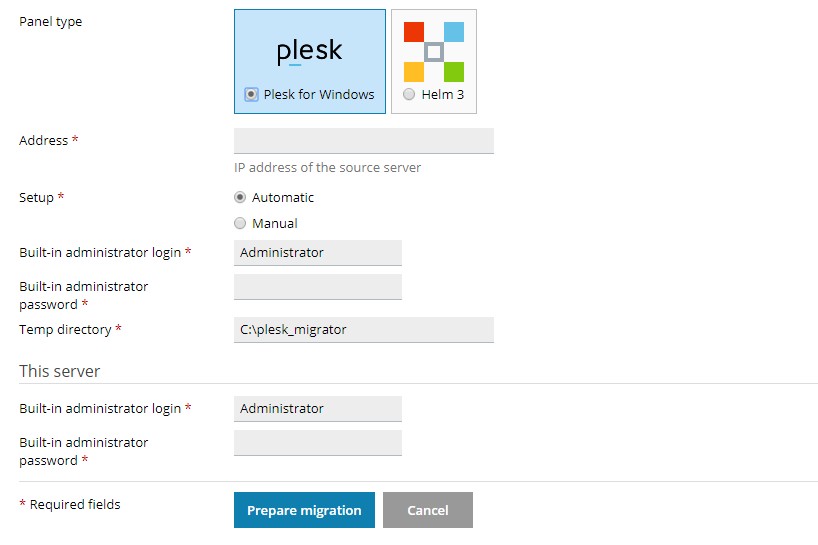Focus the source server Address field
The height and width of the screenshot is (545, 818).
[x=364, y=141]
